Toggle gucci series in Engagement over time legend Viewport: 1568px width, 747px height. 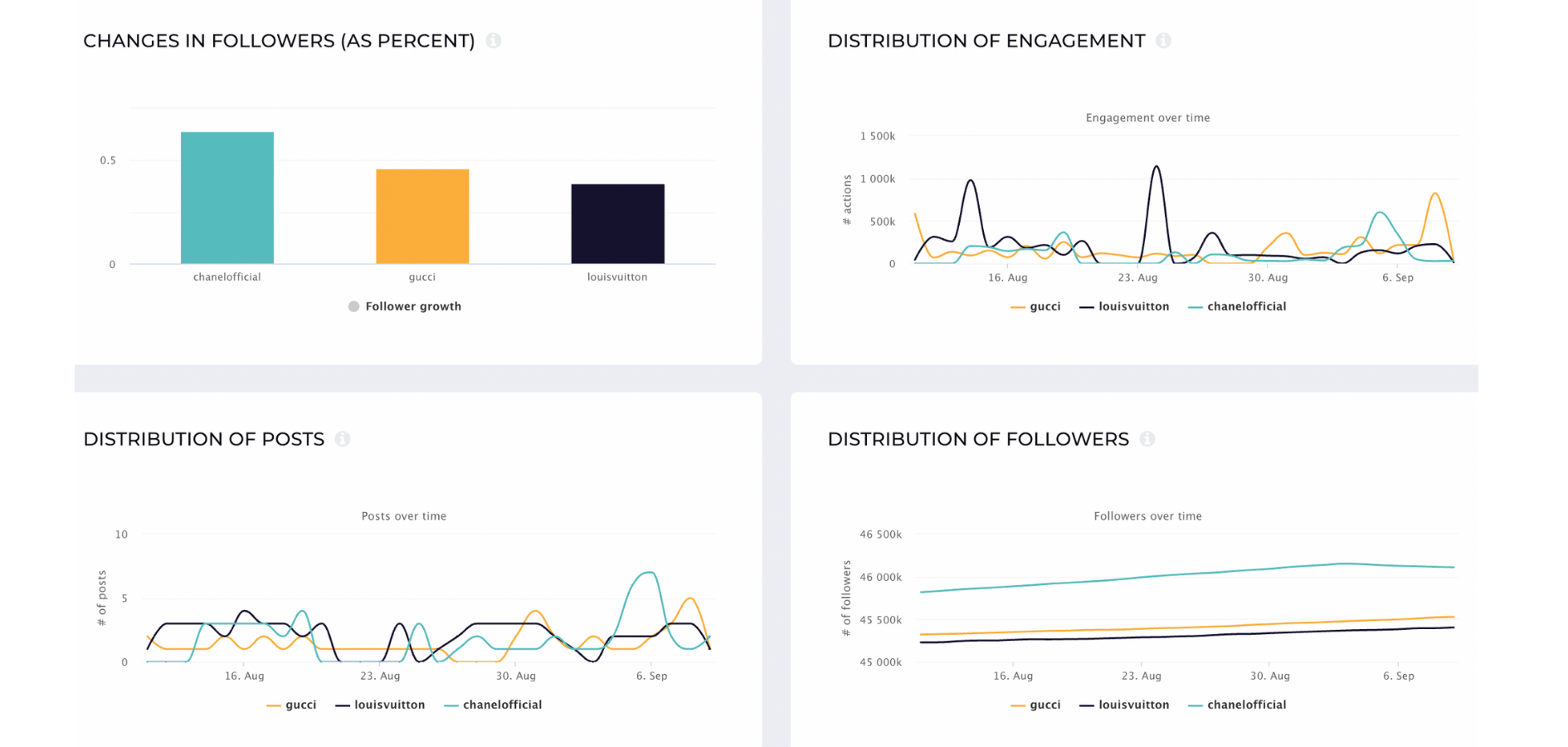1035,306
